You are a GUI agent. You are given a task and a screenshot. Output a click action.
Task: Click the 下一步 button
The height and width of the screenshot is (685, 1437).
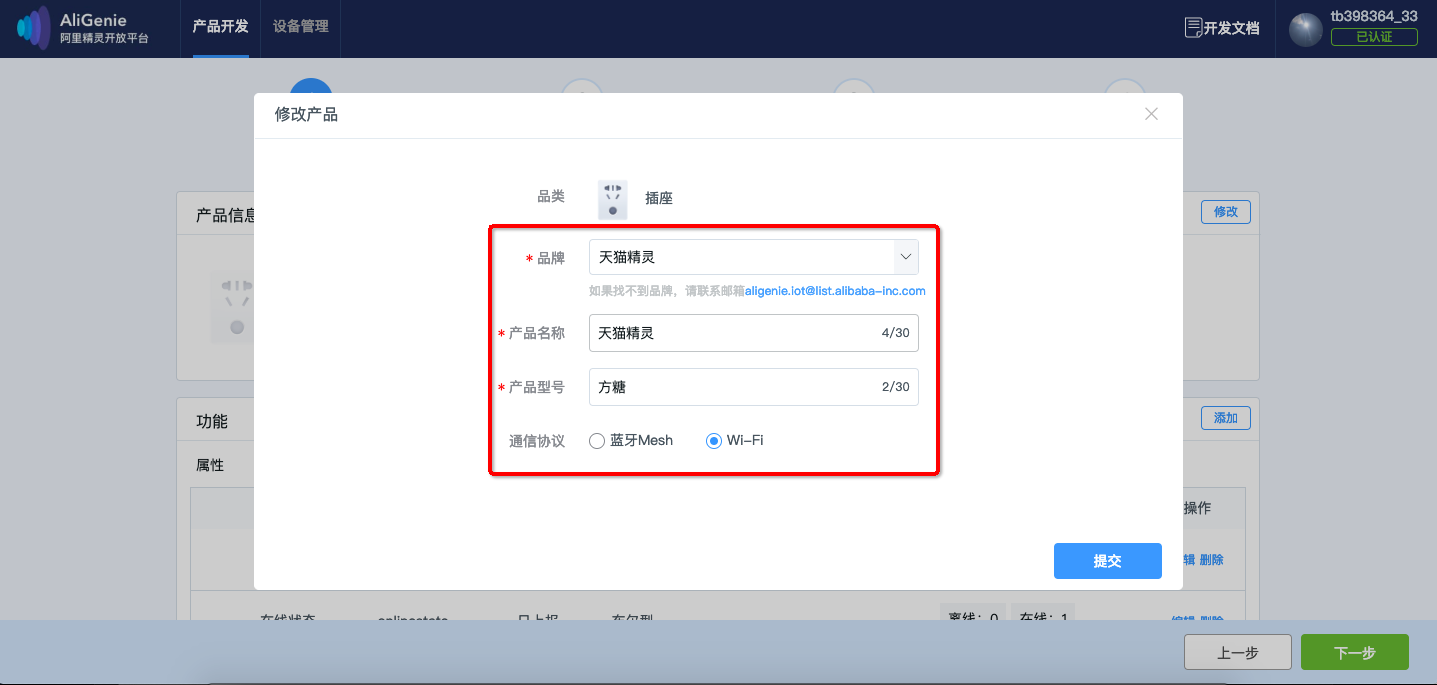click(x=1354, y=653)
